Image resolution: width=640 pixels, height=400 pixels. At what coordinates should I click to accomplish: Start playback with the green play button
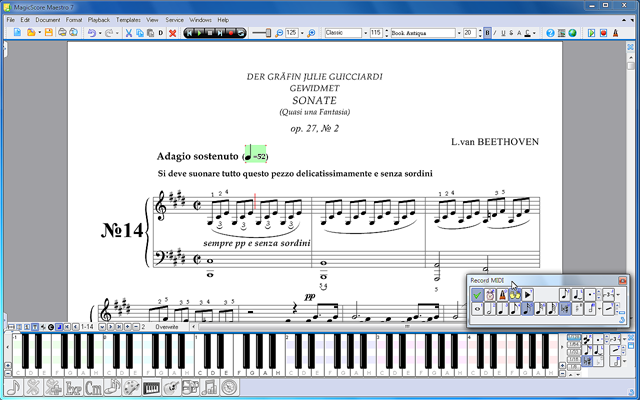tap(200, 33)
